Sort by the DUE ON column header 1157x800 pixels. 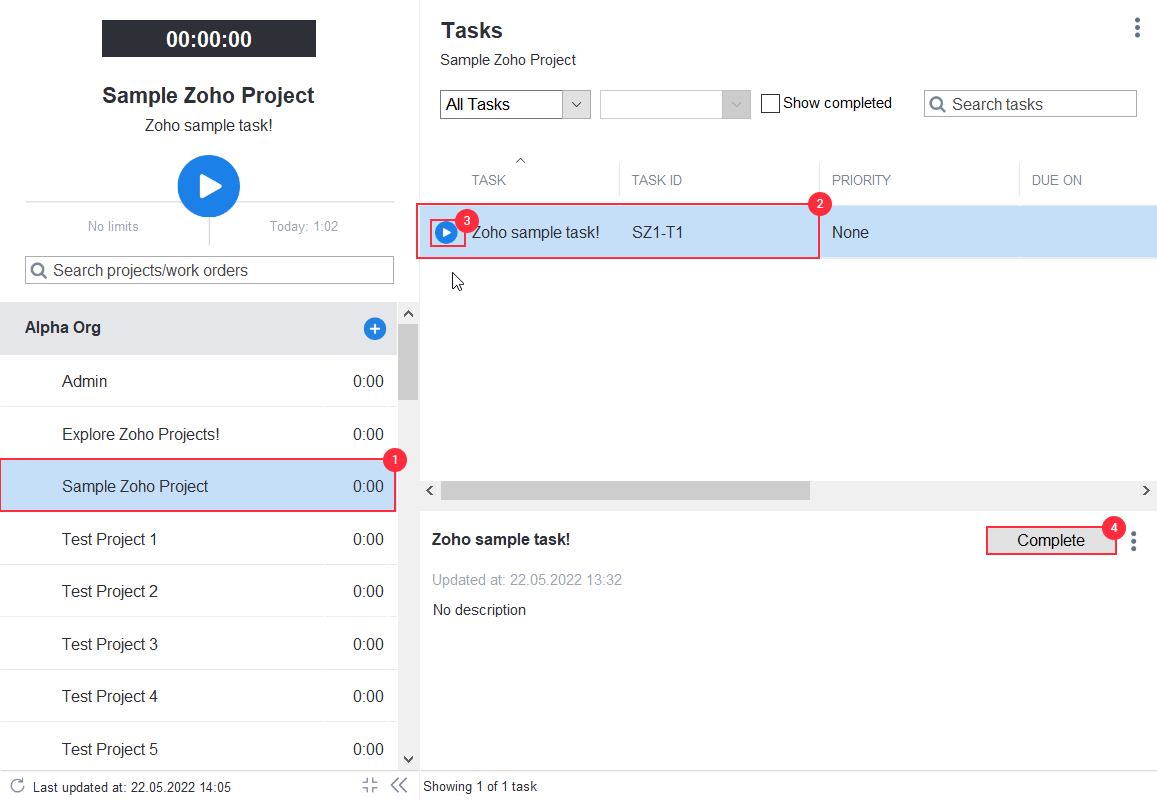click(1057, 180)
